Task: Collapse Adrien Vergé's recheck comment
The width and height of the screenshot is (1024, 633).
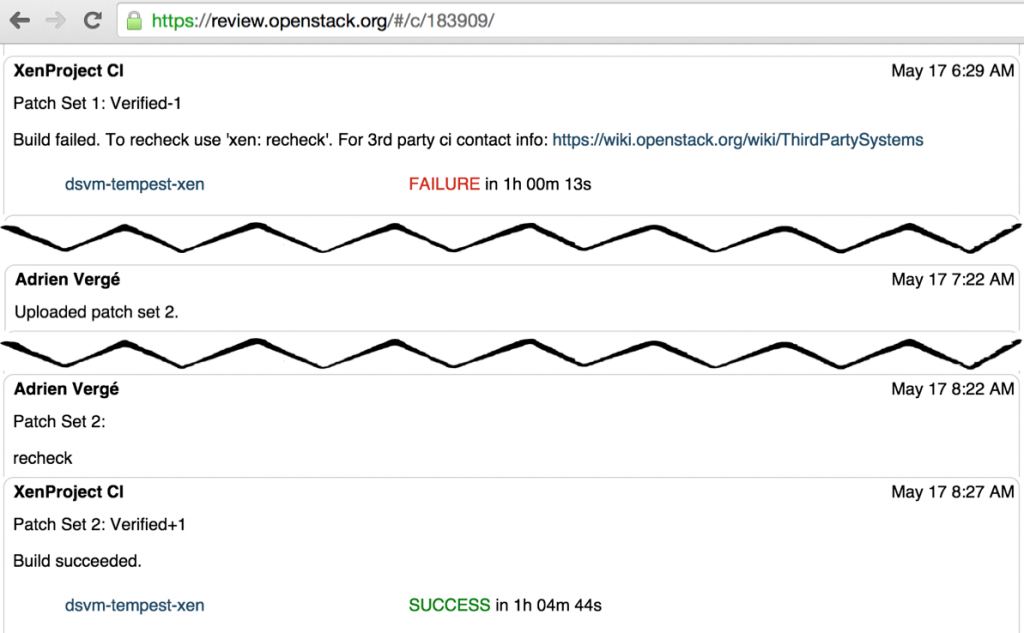Action: (68, 389)
